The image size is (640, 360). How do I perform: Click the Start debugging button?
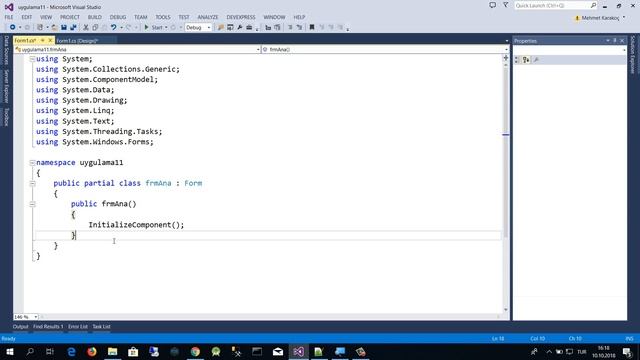(x=153, y=27)
